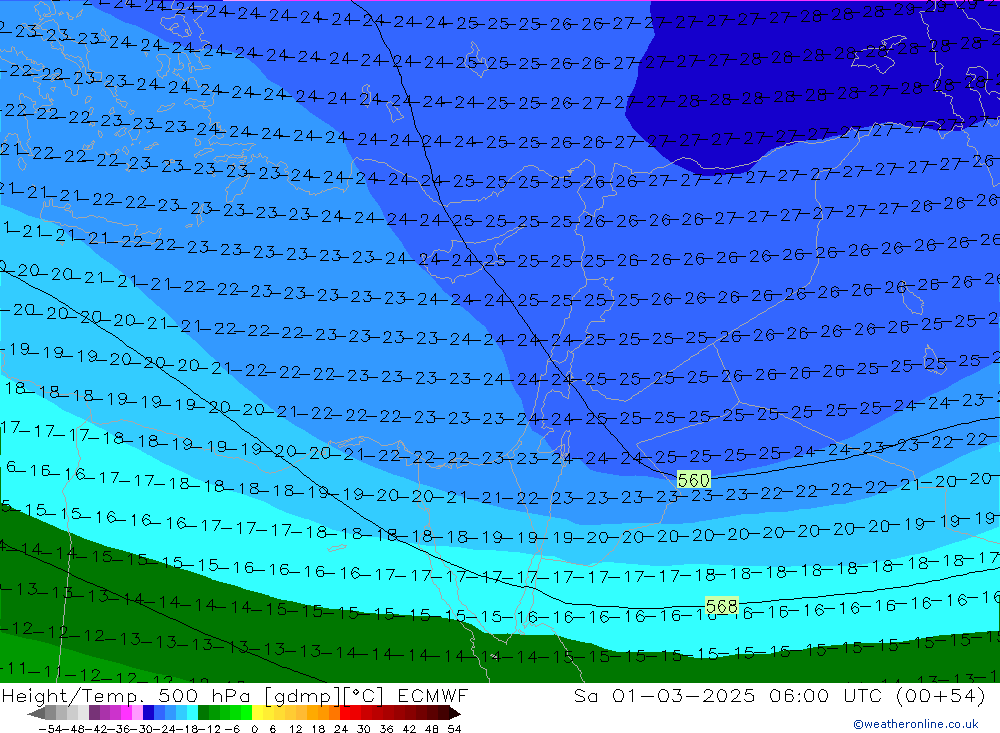Viewport: 1000px width, 733px height.
Task: Click the 54 value at the legend's right end
Action: [x=454, y=729]
